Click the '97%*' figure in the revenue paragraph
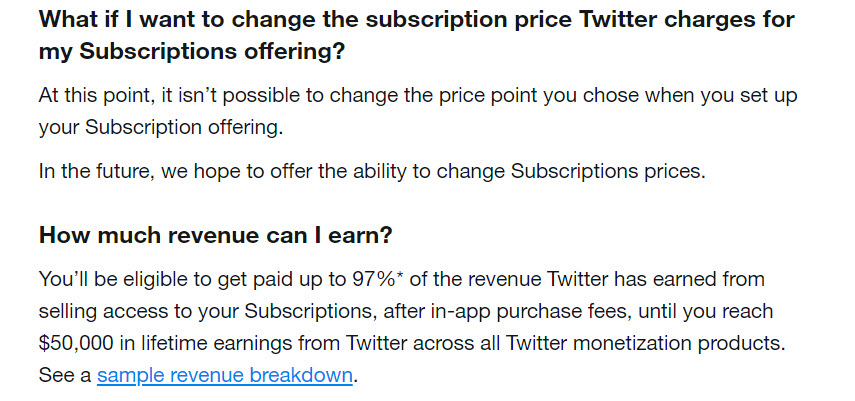This screenshot has width=855, height=401. click(x=375, y=279)
